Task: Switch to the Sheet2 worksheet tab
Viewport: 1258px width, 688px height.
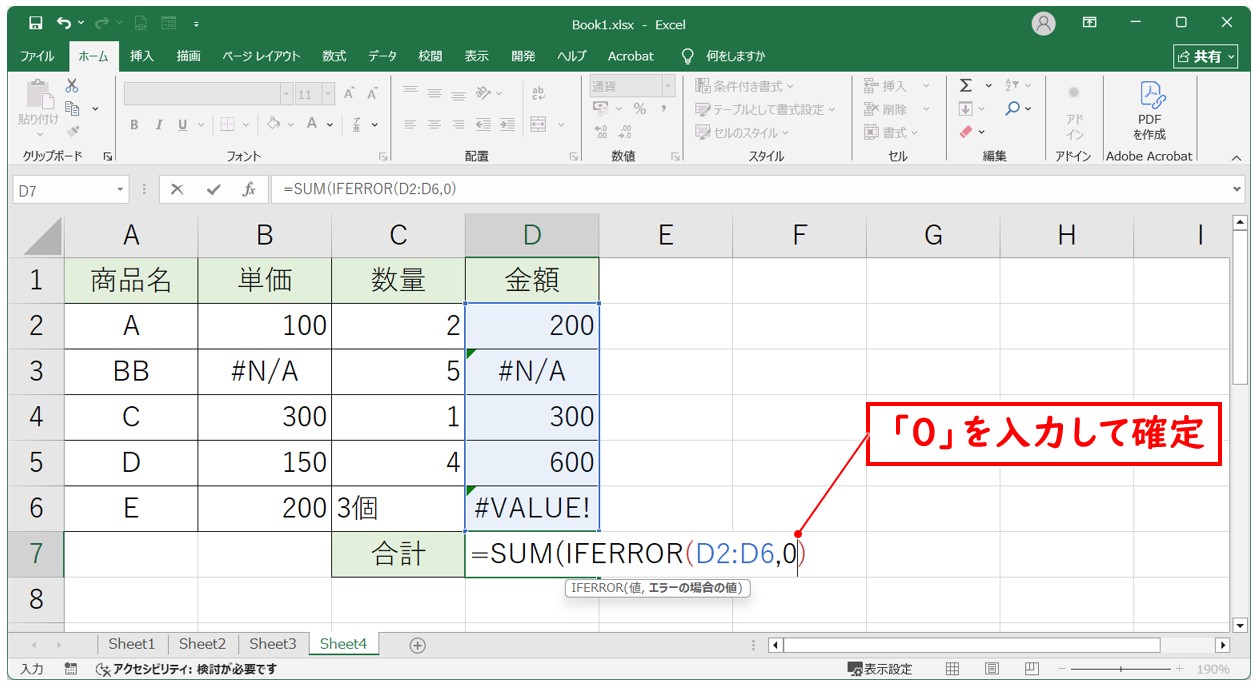Action: pos(202,644)
